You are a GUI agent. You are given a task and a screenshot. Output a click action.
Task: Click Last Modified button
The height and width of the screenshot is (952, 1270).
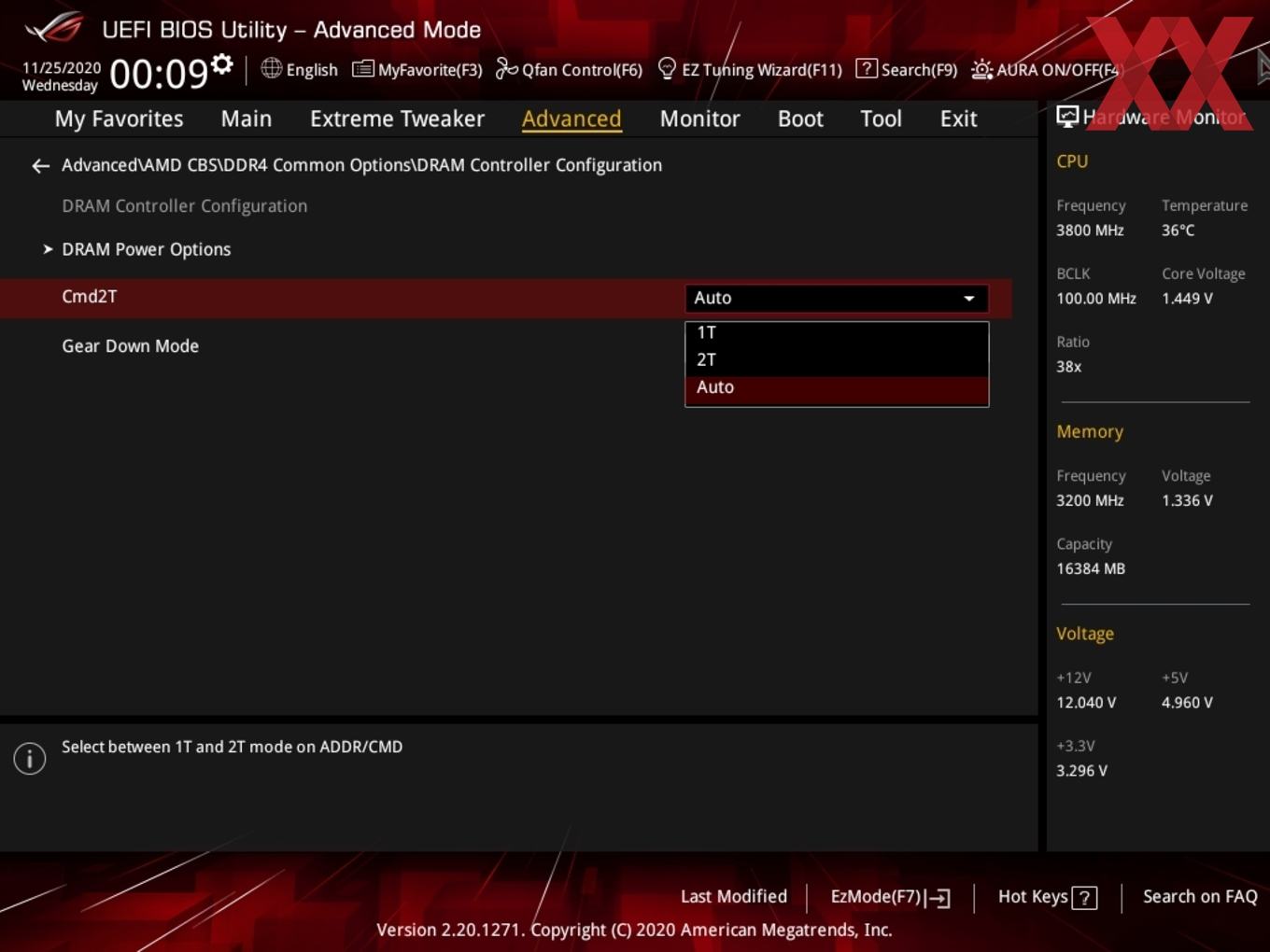[x=734, y=896]
